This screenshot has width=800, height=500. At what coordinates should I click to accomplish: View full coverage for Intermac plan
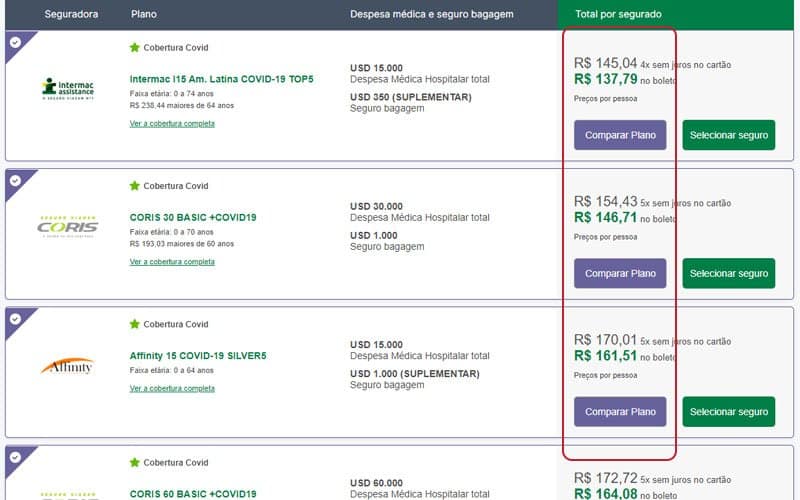point(172,123)
